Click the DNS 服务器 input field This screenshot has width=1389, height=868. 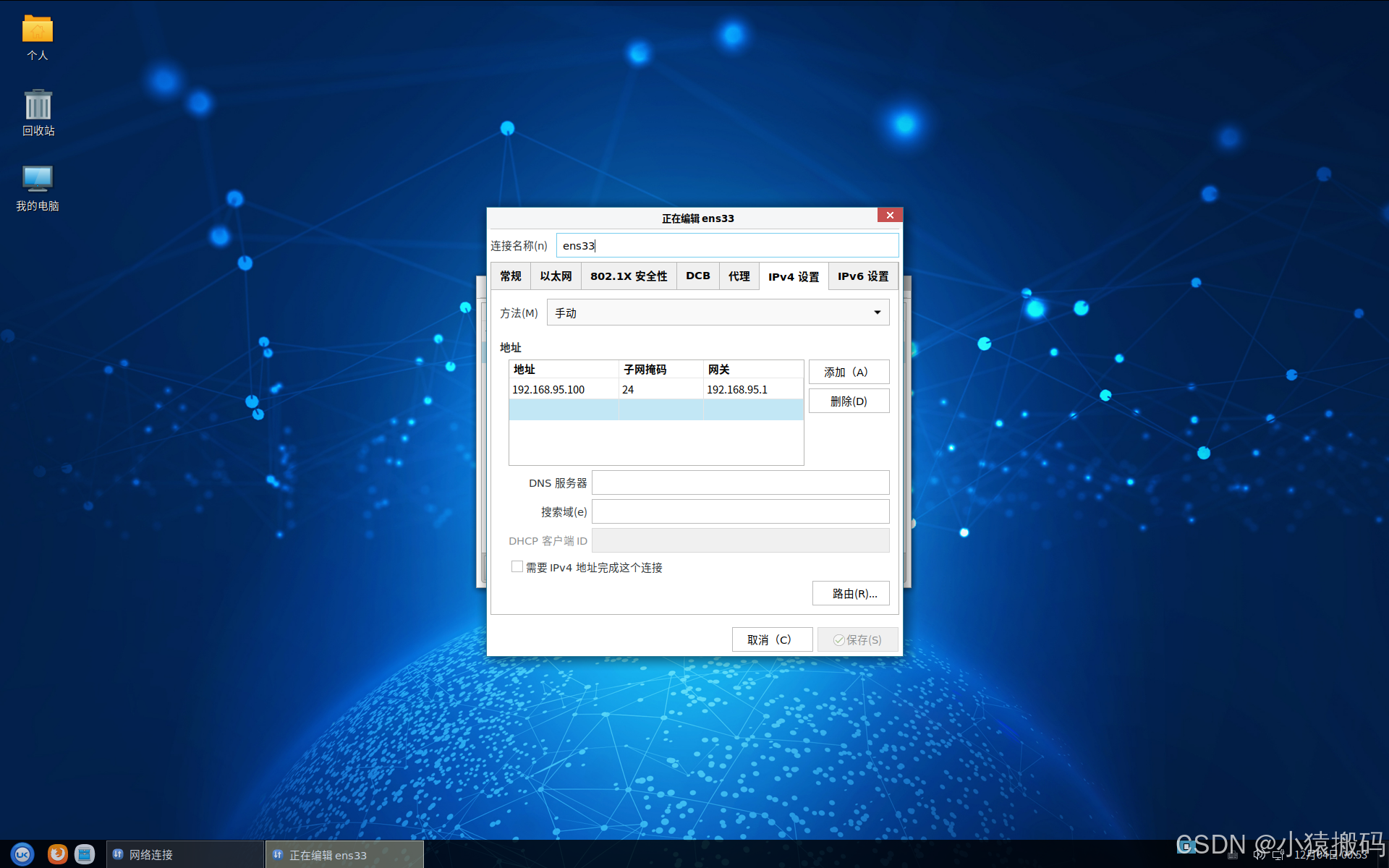(740, 482)
